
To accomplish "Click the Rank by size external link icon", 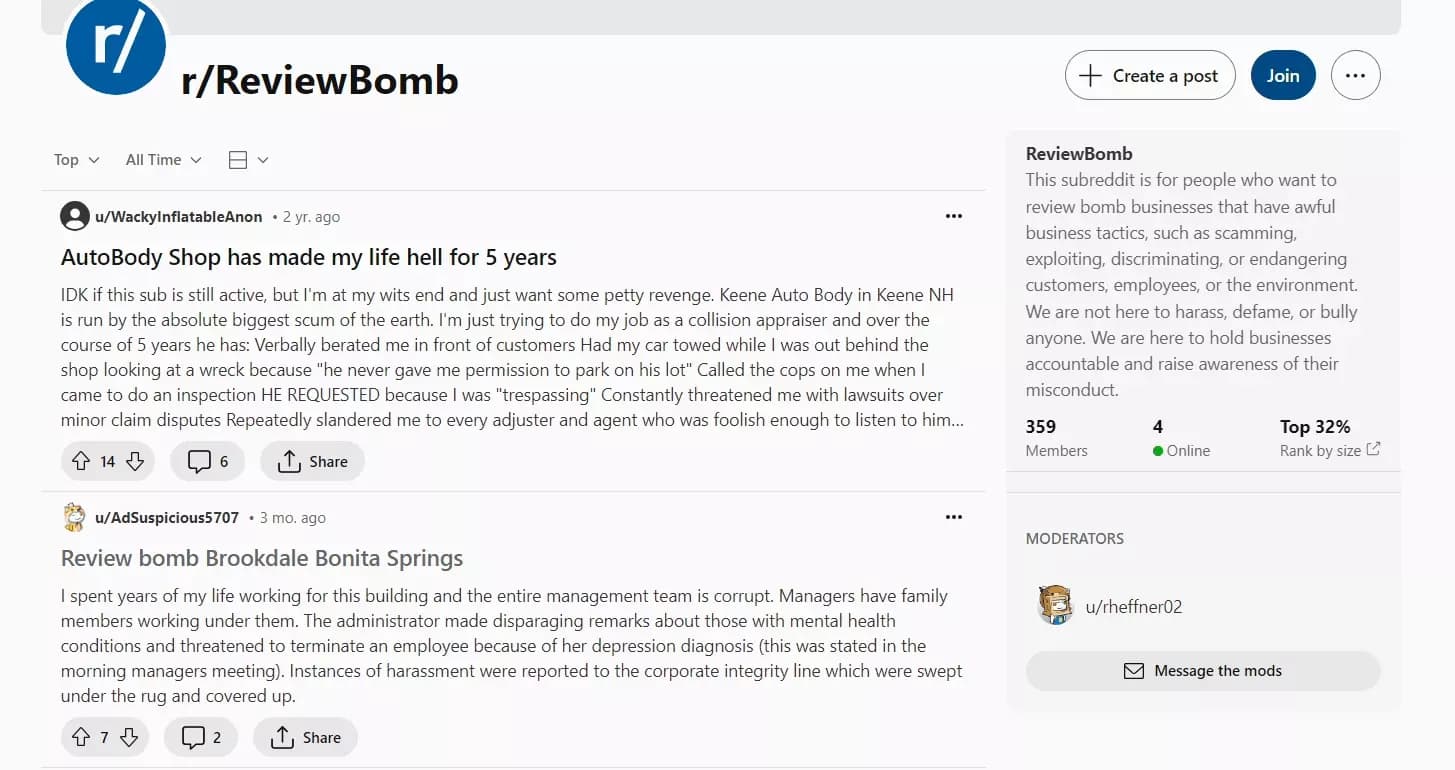I will [x=1374, y=450].
